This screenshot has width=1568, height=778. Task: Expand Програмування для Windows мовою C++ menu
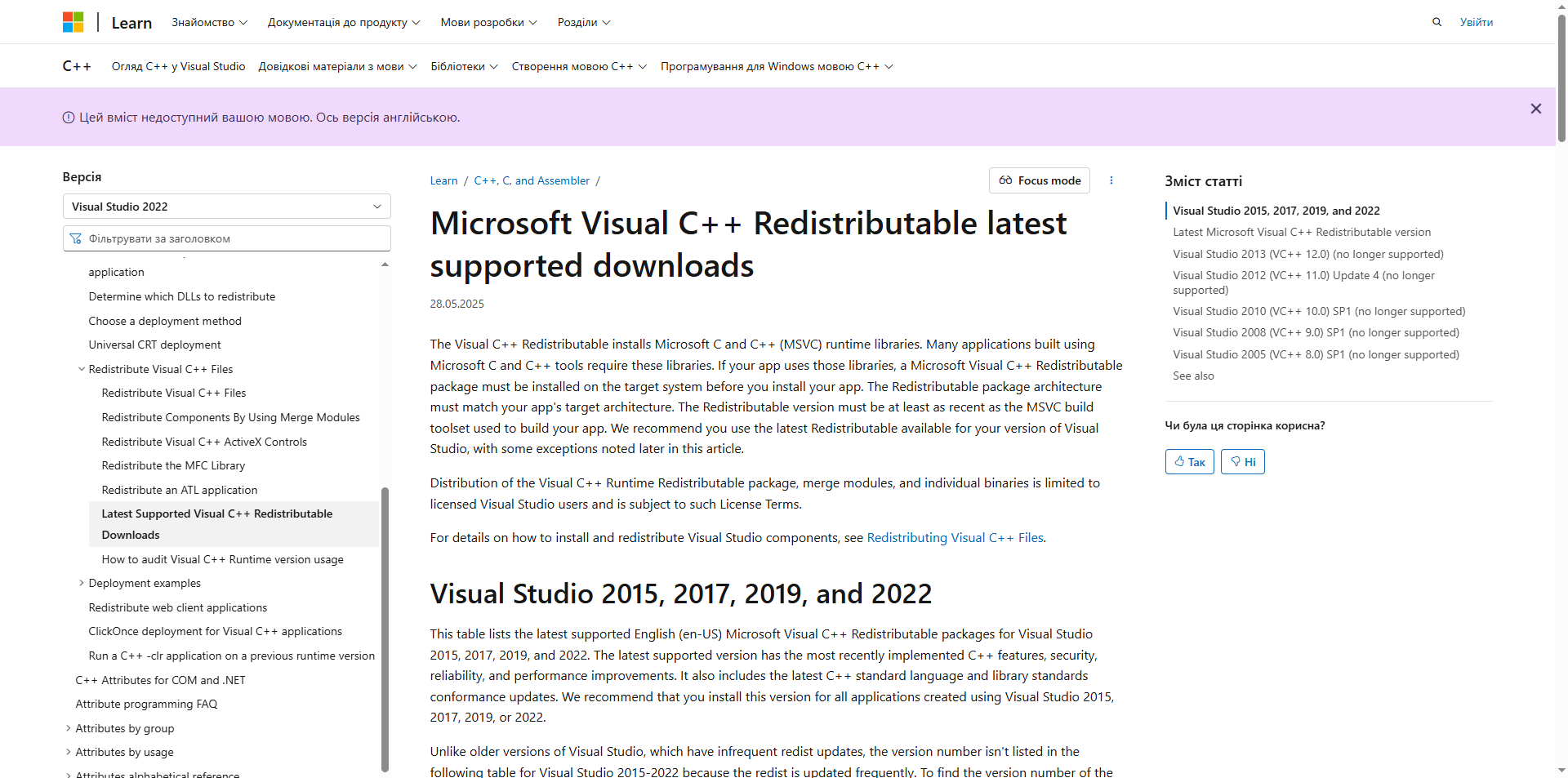777,66
